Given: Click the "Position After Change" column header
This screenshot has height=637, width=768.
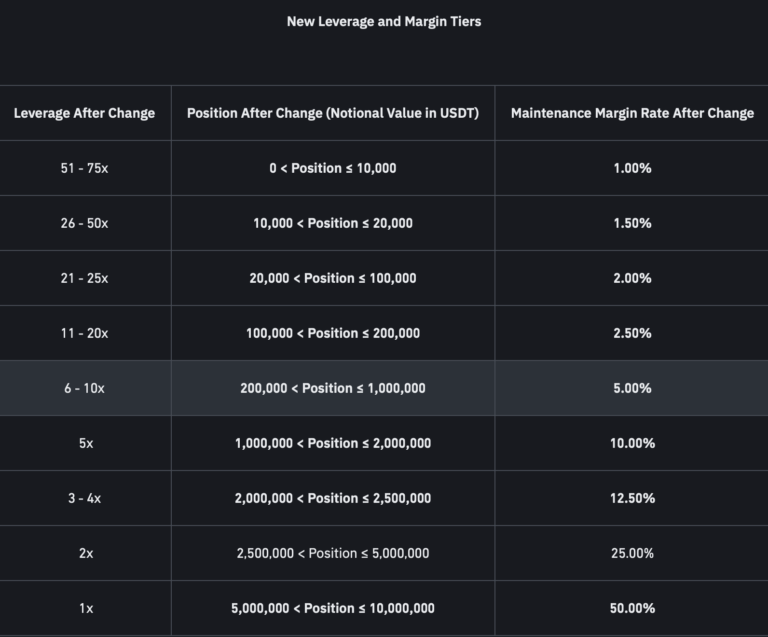Looking at the screenshot, I should [333, 113].
